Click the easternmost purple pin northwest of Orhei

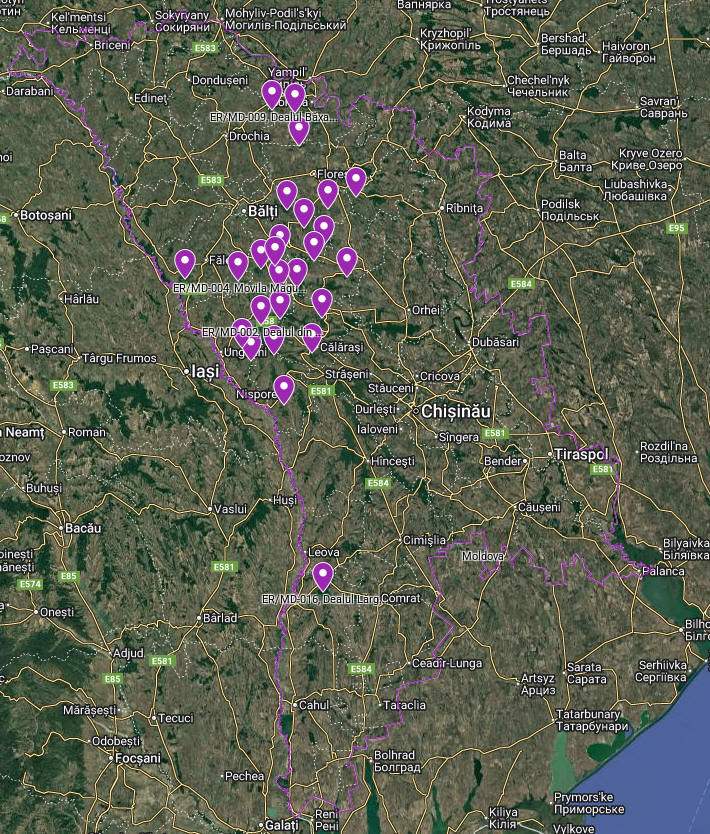click(346, 261)
